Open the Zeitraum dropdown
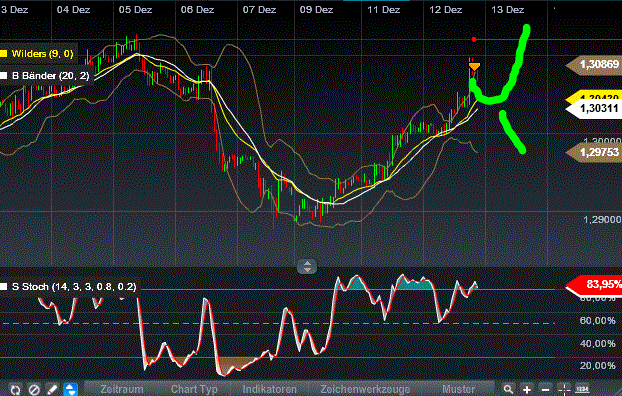 122,389
